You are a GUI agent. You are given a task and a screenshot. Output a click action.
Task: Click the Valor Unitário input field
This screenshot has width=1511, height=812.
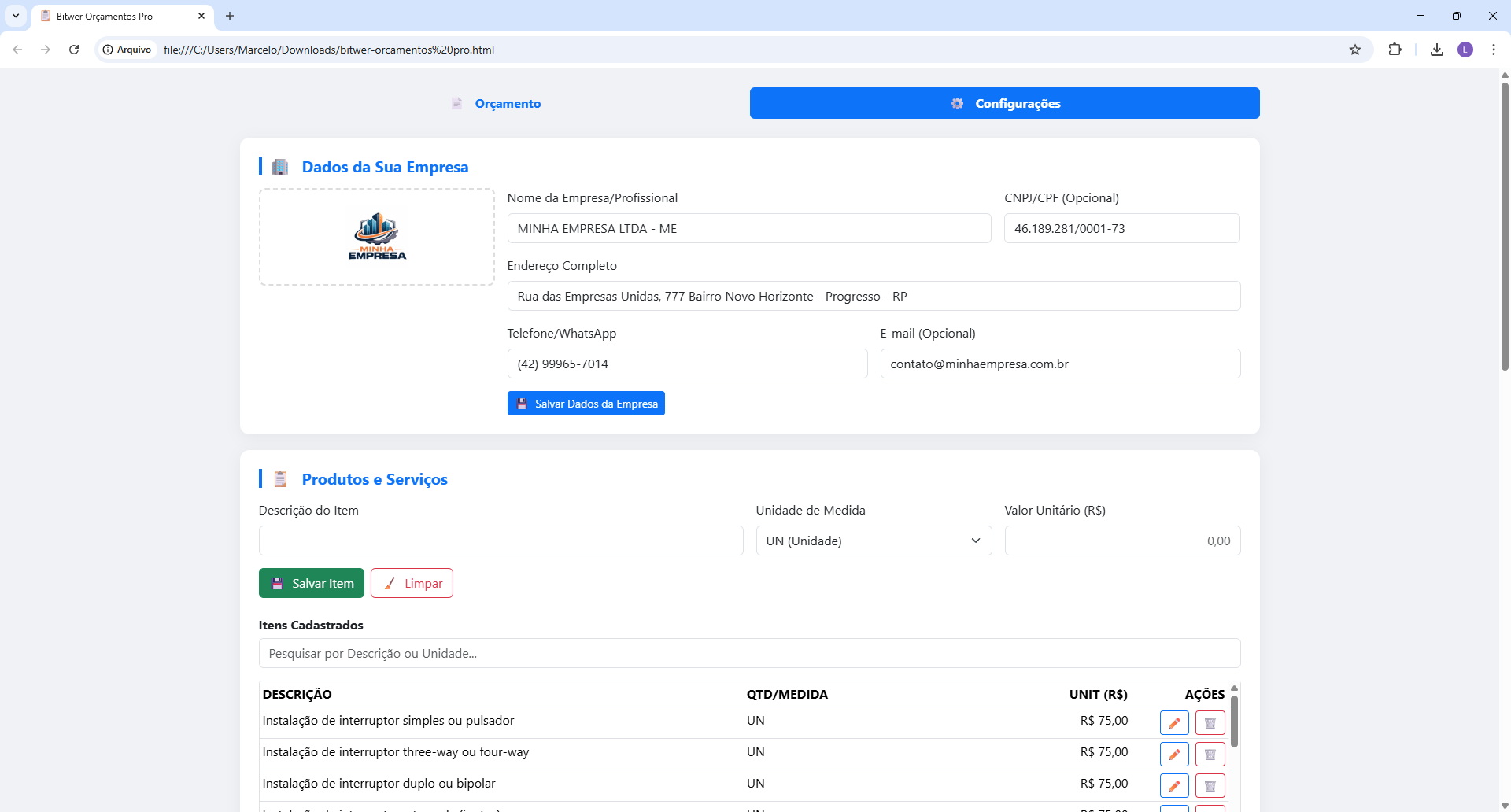pos(1122,541)
